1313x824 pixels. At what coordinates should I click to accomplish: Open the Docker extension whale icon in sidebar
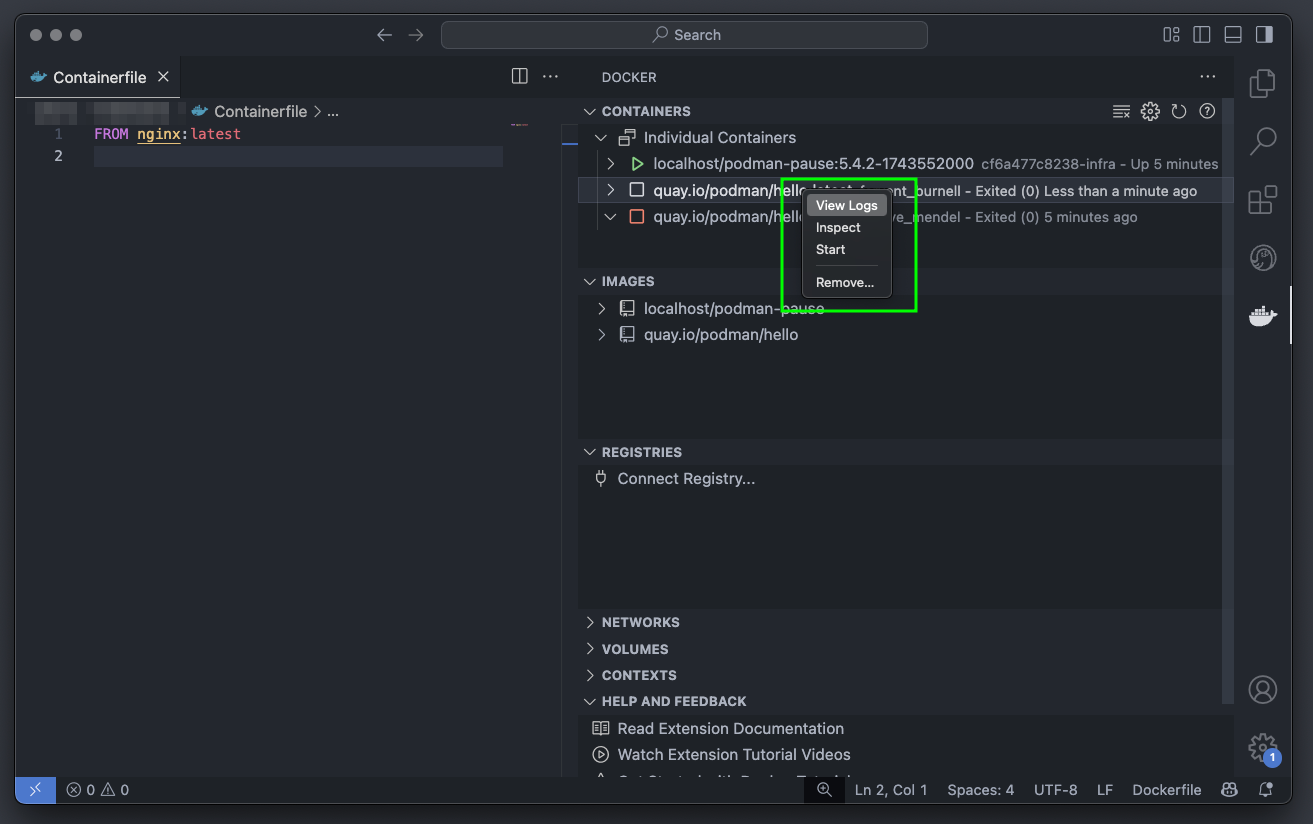coord(1262,315)
